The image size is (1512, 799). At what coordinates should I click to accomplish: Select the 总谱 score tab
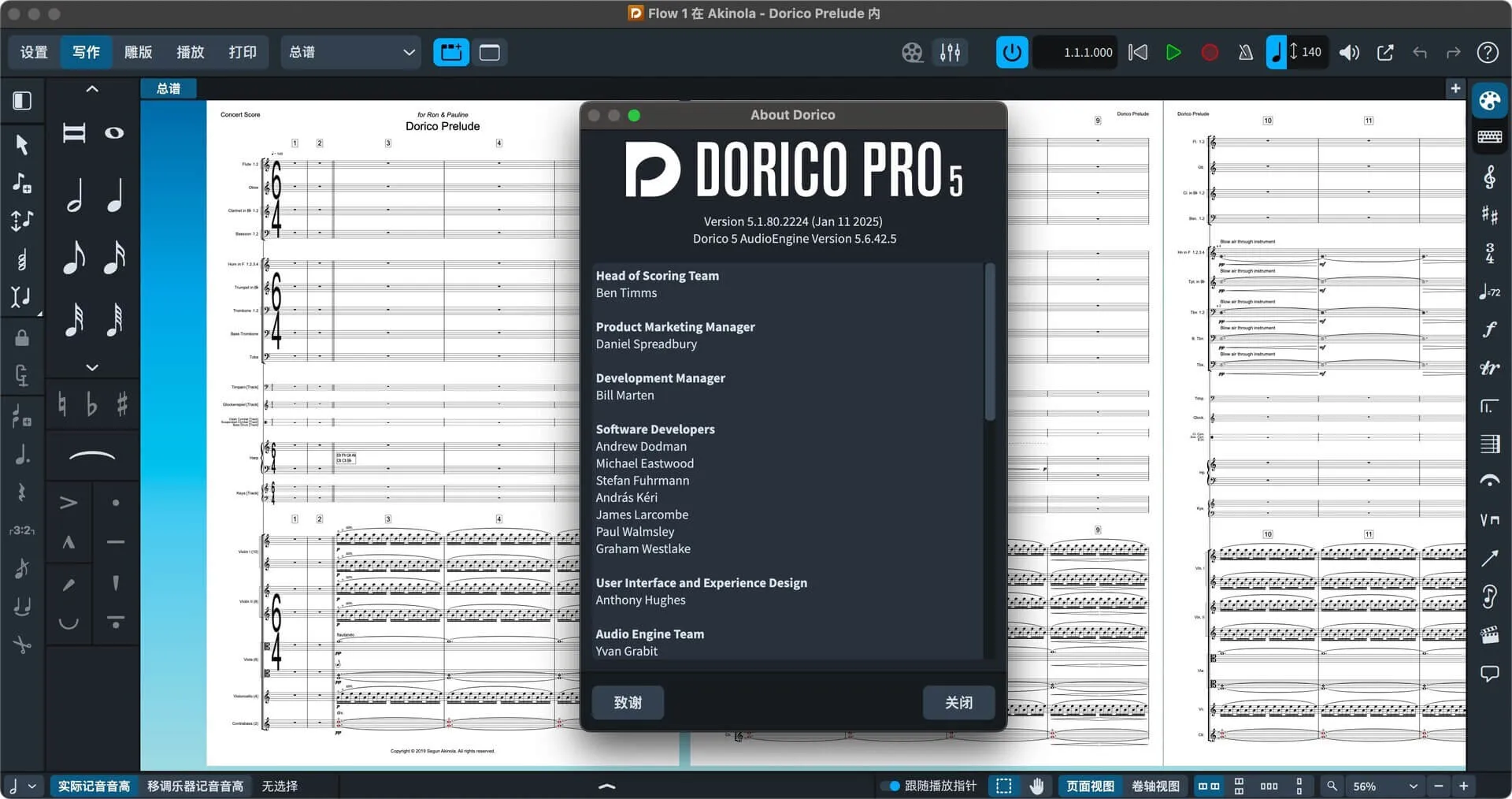coord(169,88)
